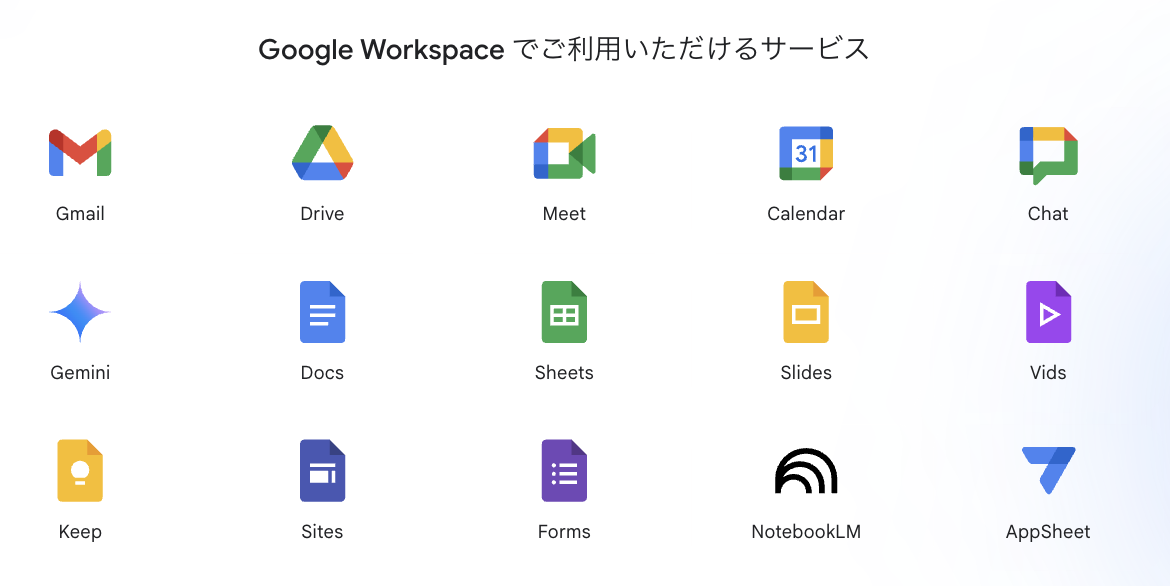Click the Drive triangle icon
1170x586 pixels.
(x=322, y=153)
